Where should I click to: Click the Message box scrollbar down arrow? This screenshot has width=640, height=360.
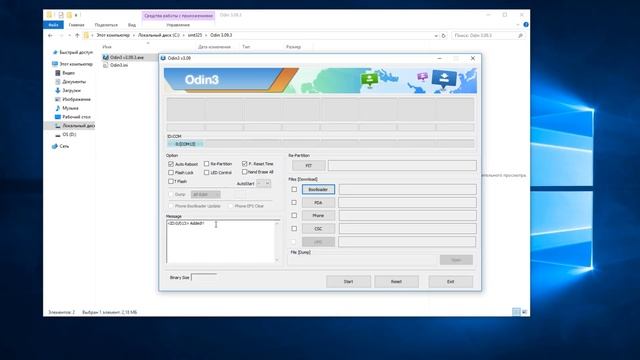tap(277, 260)
